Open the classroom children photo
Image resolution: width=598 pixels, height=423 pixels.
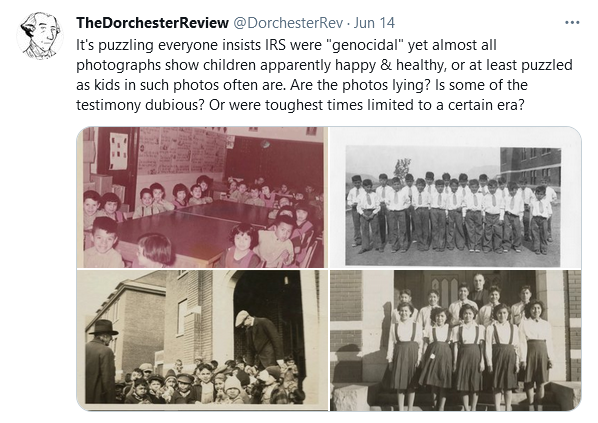(x=202, y=197)
